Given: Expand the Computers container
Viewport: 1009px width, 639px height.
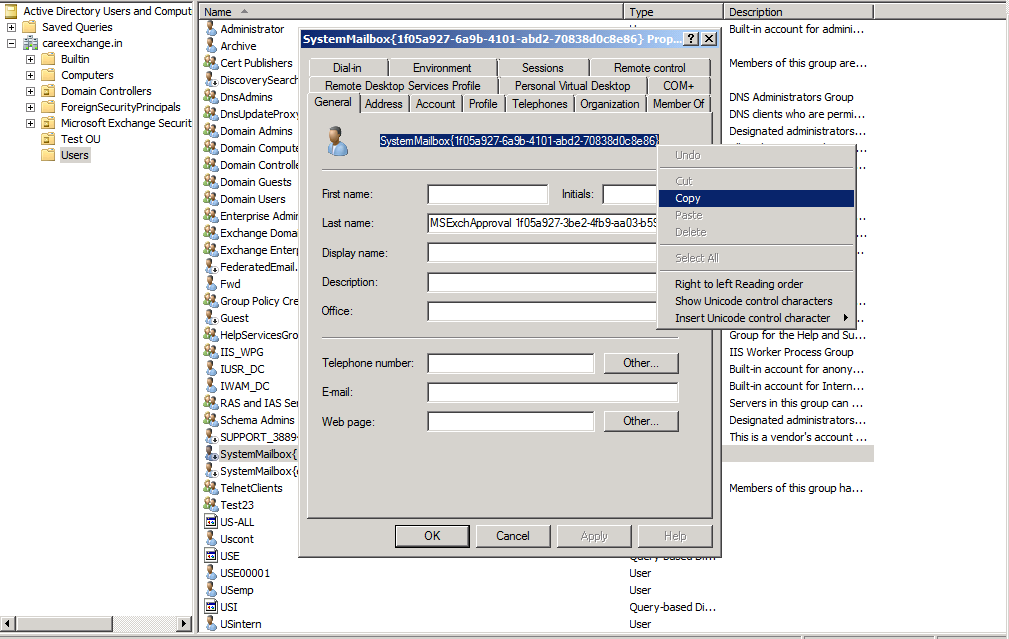Looking at the screenshot, I should coord(30,75).
